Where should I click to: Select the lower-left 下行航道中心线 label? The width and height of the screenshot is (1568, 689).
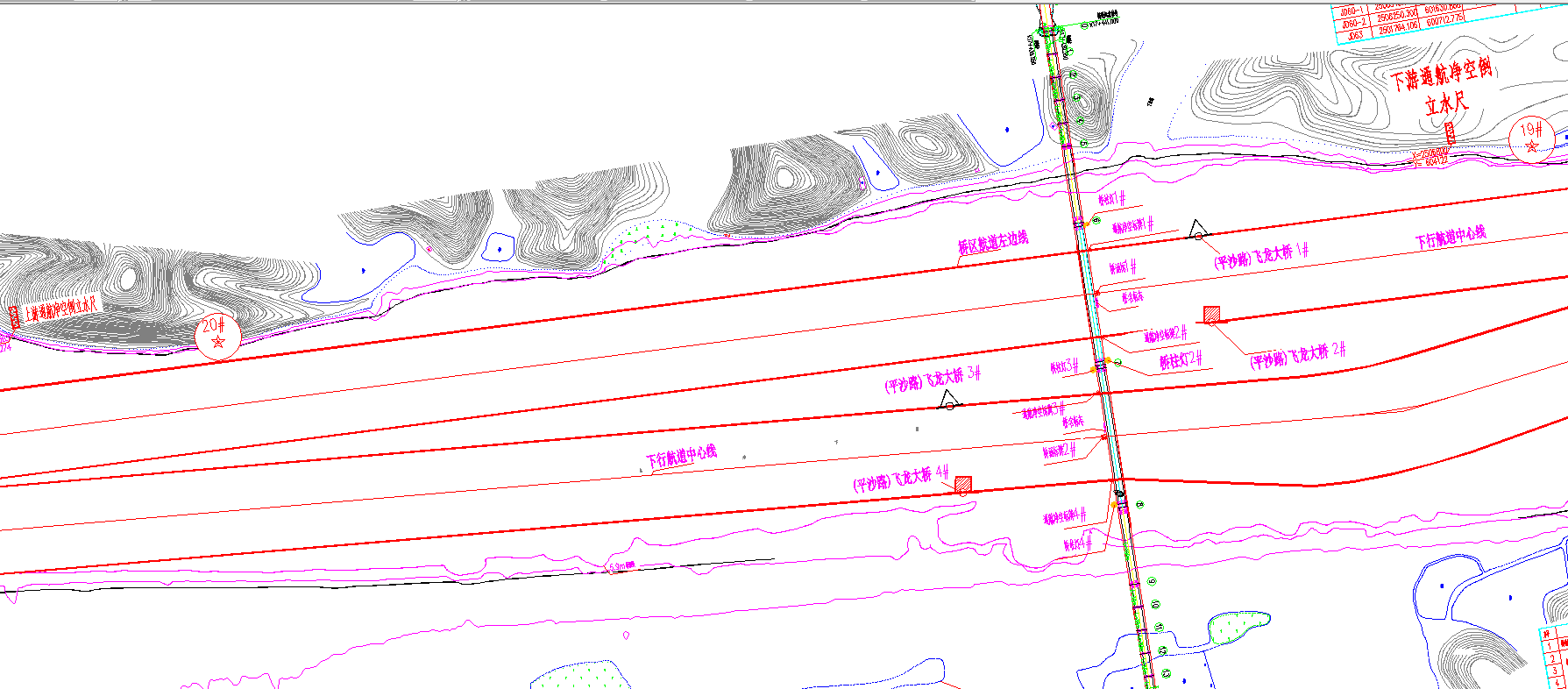[681, 456]
